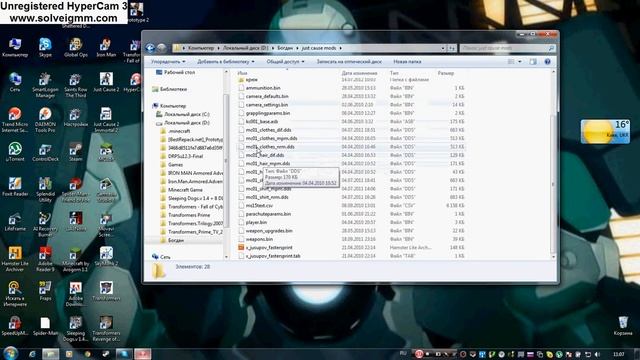Click the Steam icon in the taskbar
The width and height of the screenshot is (640, 360).
point(106,354)
